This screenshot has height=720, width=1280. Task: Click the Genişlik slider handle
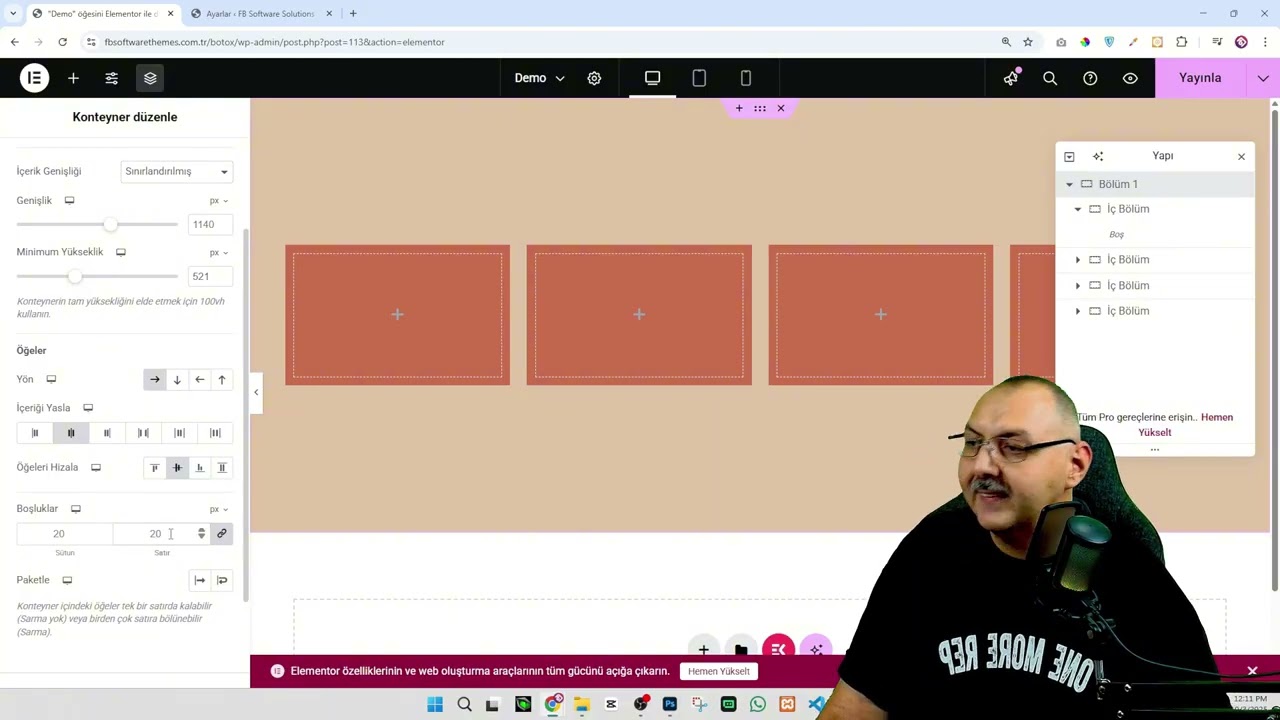110,225
